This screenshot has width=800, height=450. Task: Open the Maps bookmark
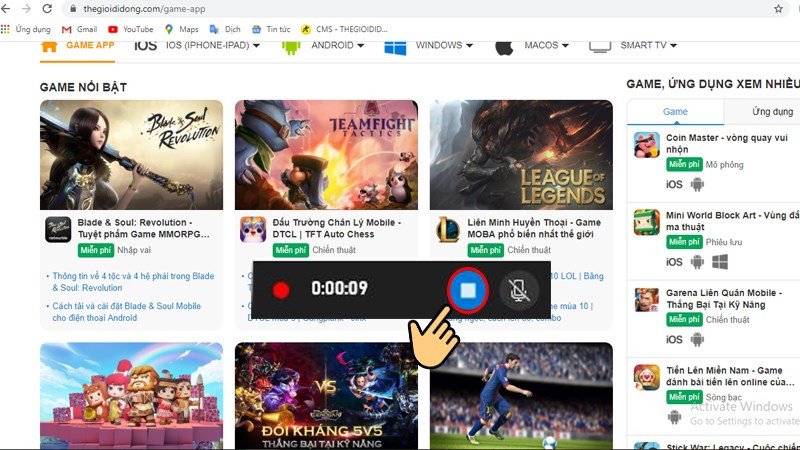[x=181, y=29]
